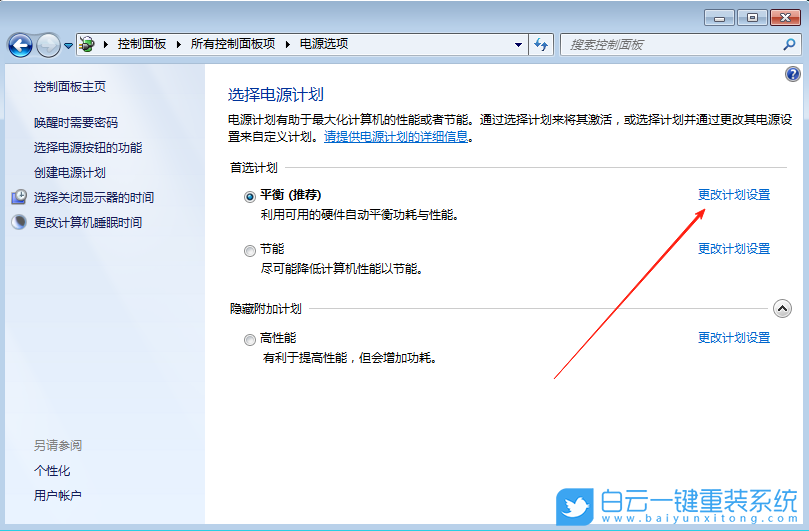Open 控制面板主页 in the sidebar
This screenshot has width=809, height=531.
click(70, 87)
